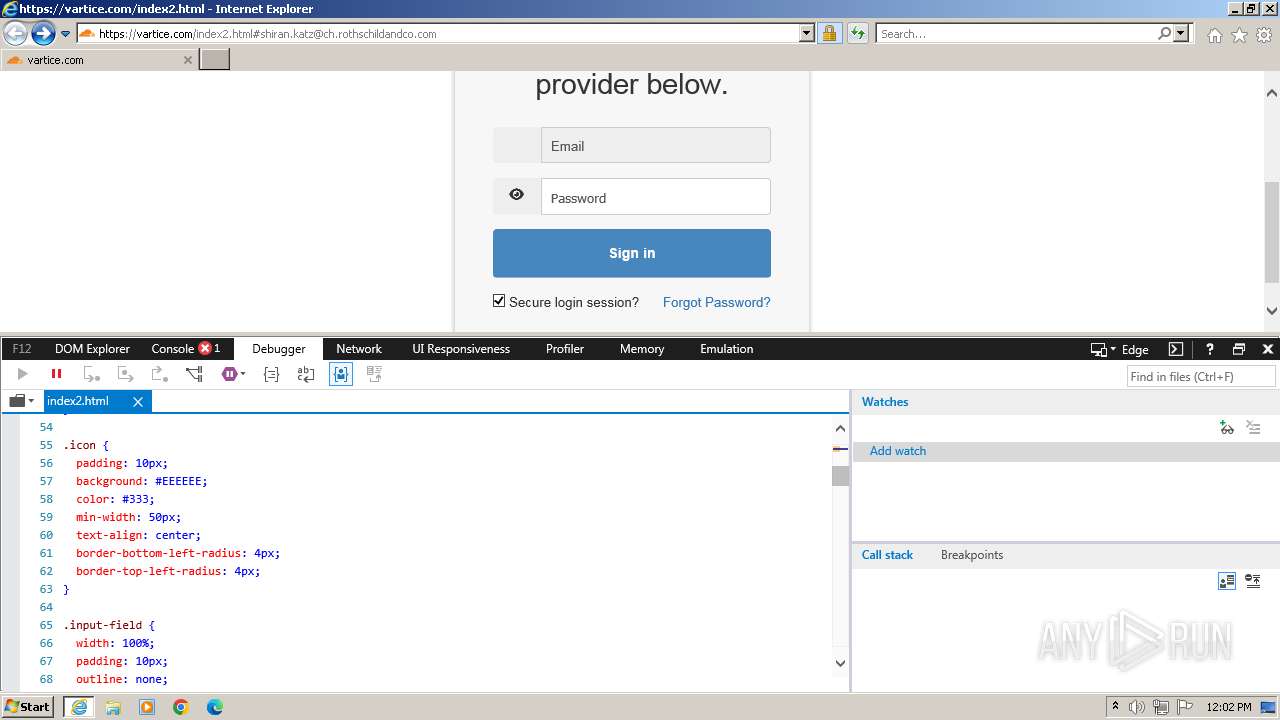Screen dimensions: 1280x720
Task: Click the Email input field
Action: point(656,145)
